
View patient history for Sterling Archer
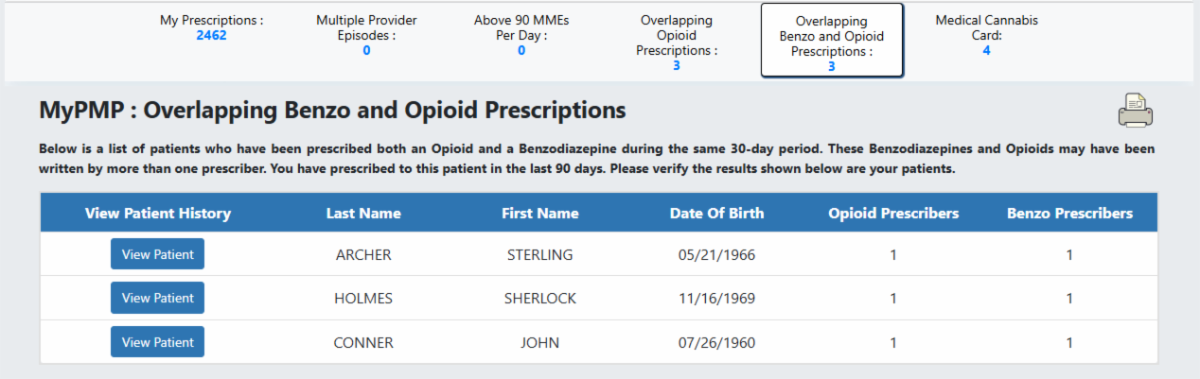[158, 254]
